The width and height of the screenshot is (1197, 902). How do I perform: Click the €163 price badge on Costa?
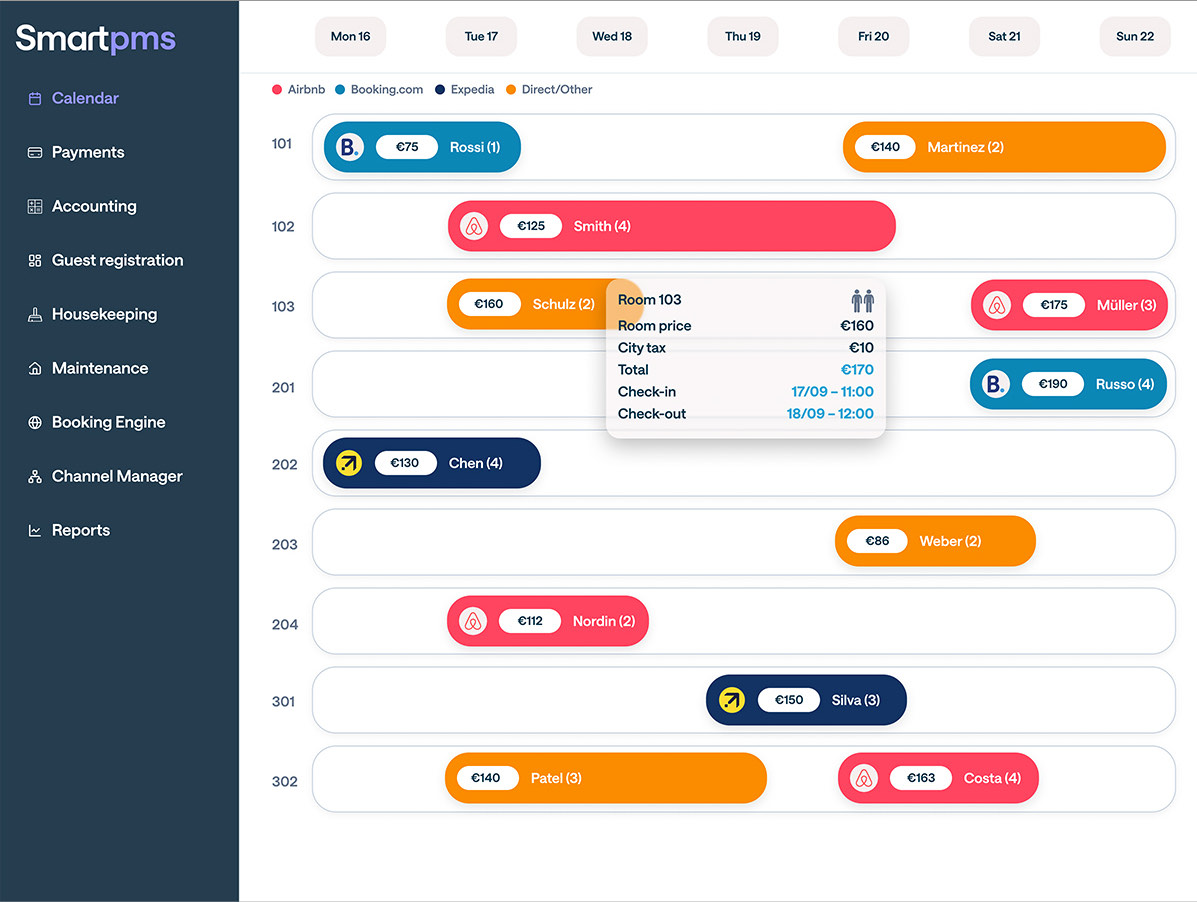coord(921,778)
